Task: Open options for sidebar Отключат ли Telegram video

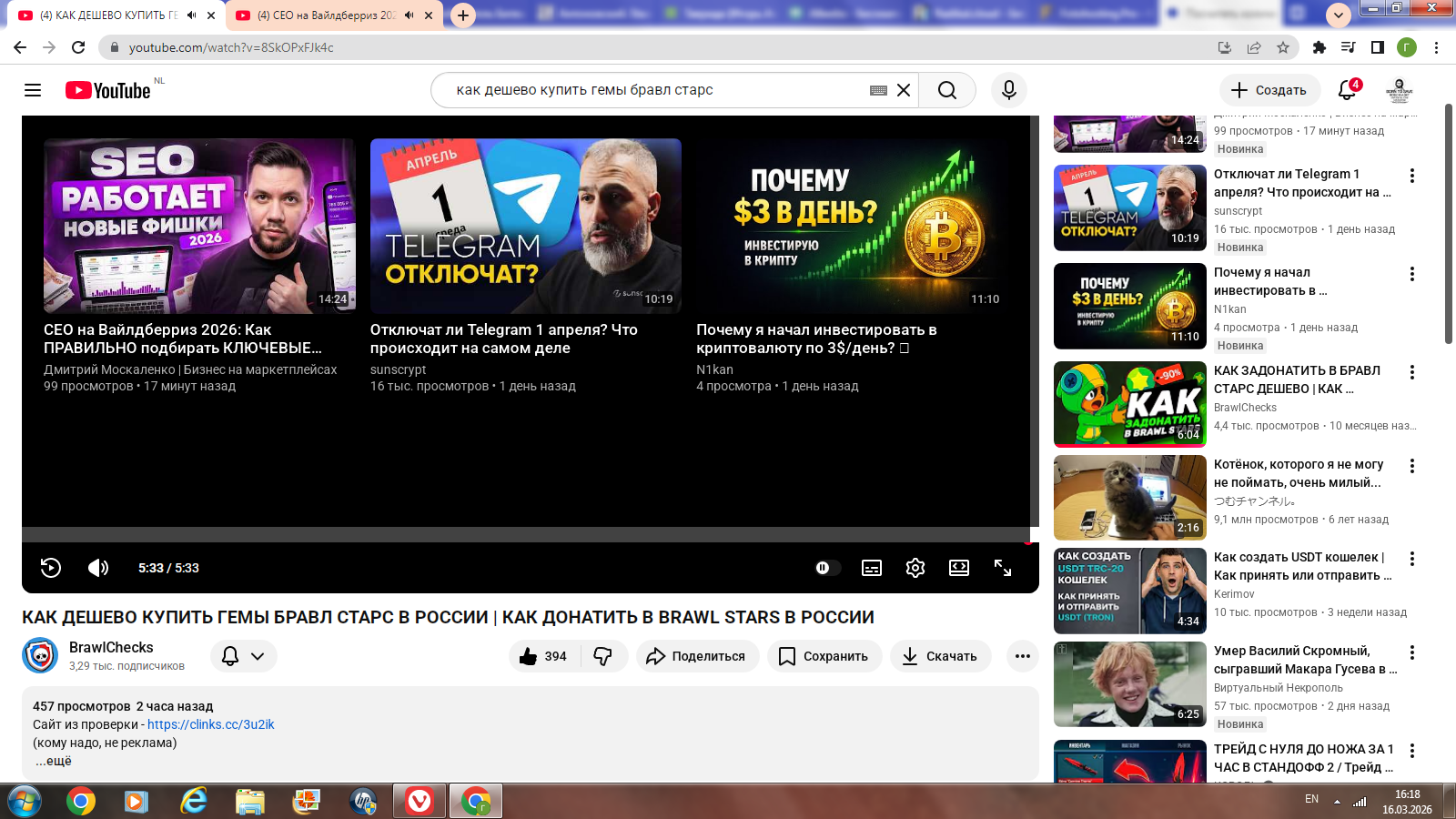Action: coord(1412,176)
